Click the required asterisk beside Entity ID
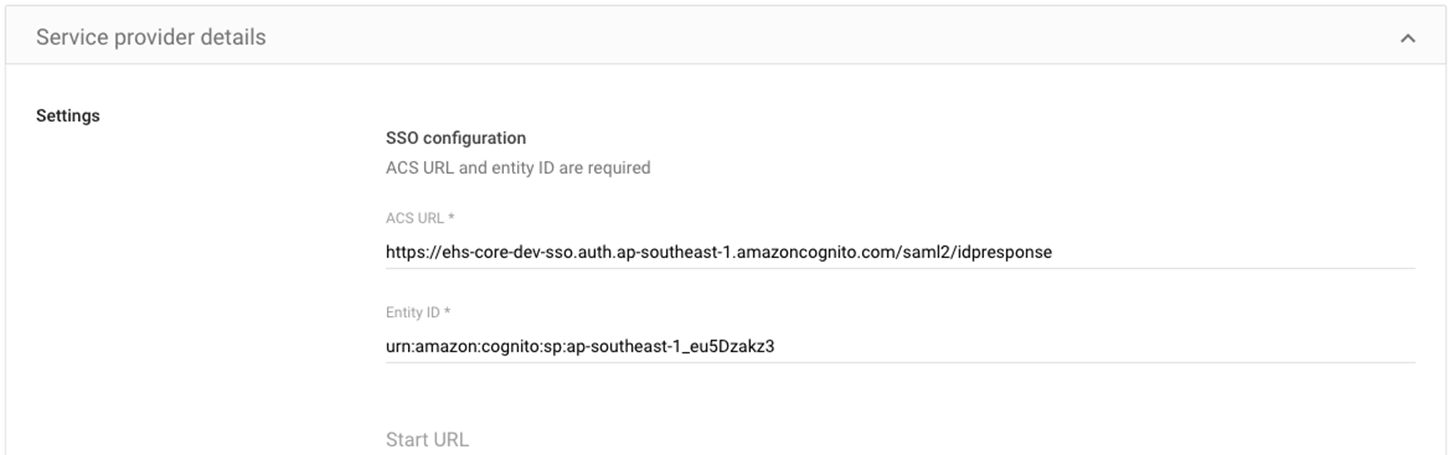The height and width of the screenshot is (455, 1454). 447,312
